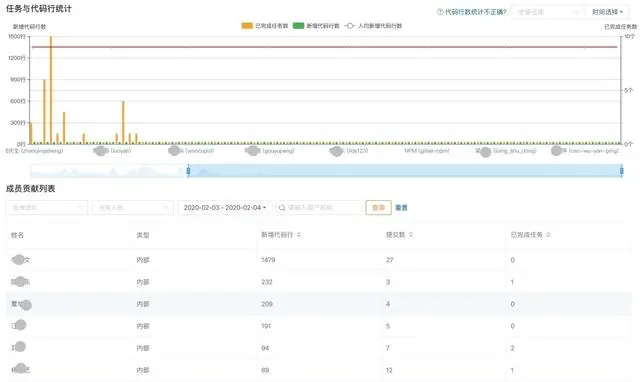The width and height of the screenshot is (640, 382).
Task: Click the question mark help icon
Action: [440, 12]
